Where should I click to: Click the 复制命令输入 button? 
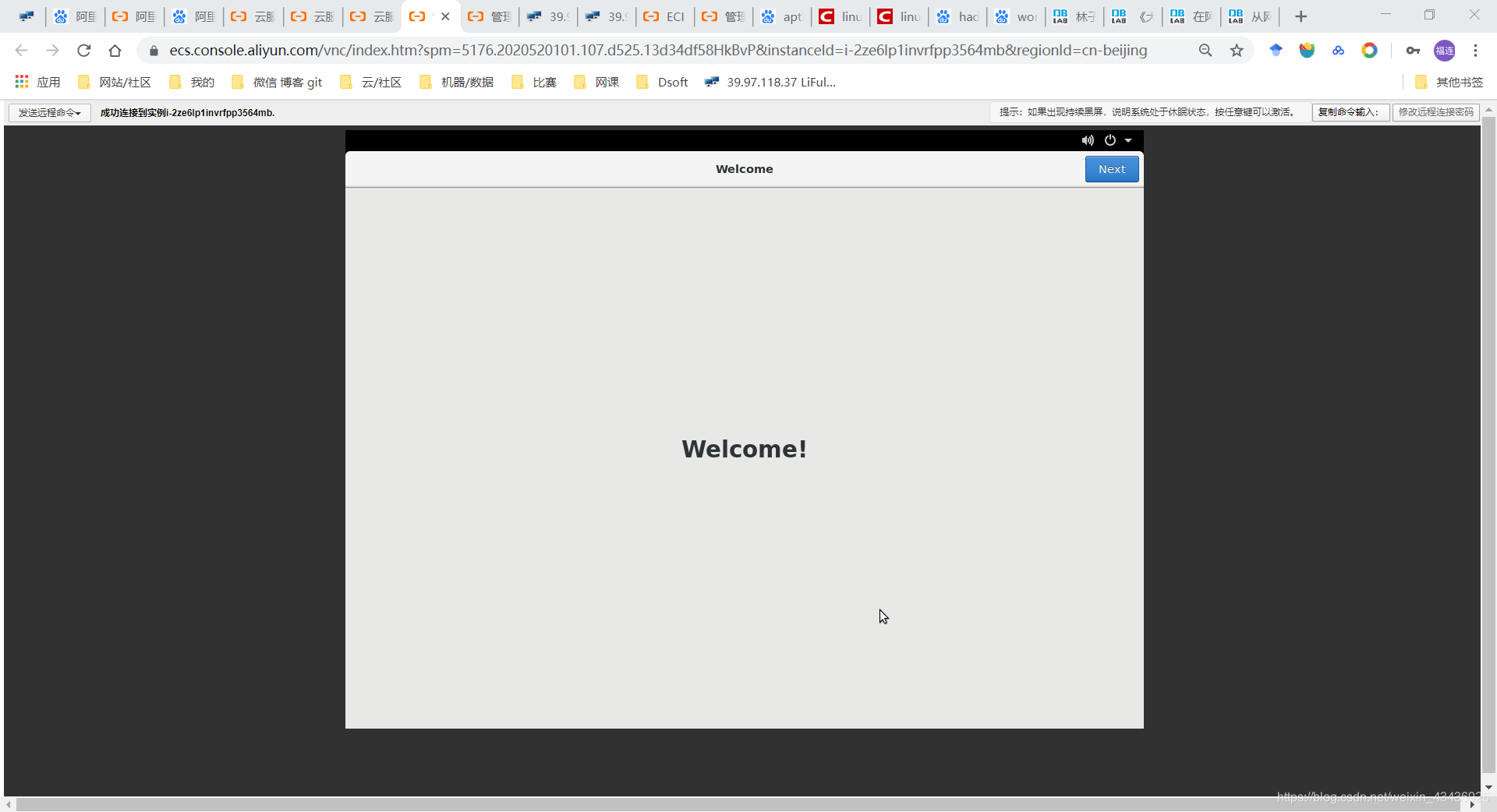(1350, 112)
